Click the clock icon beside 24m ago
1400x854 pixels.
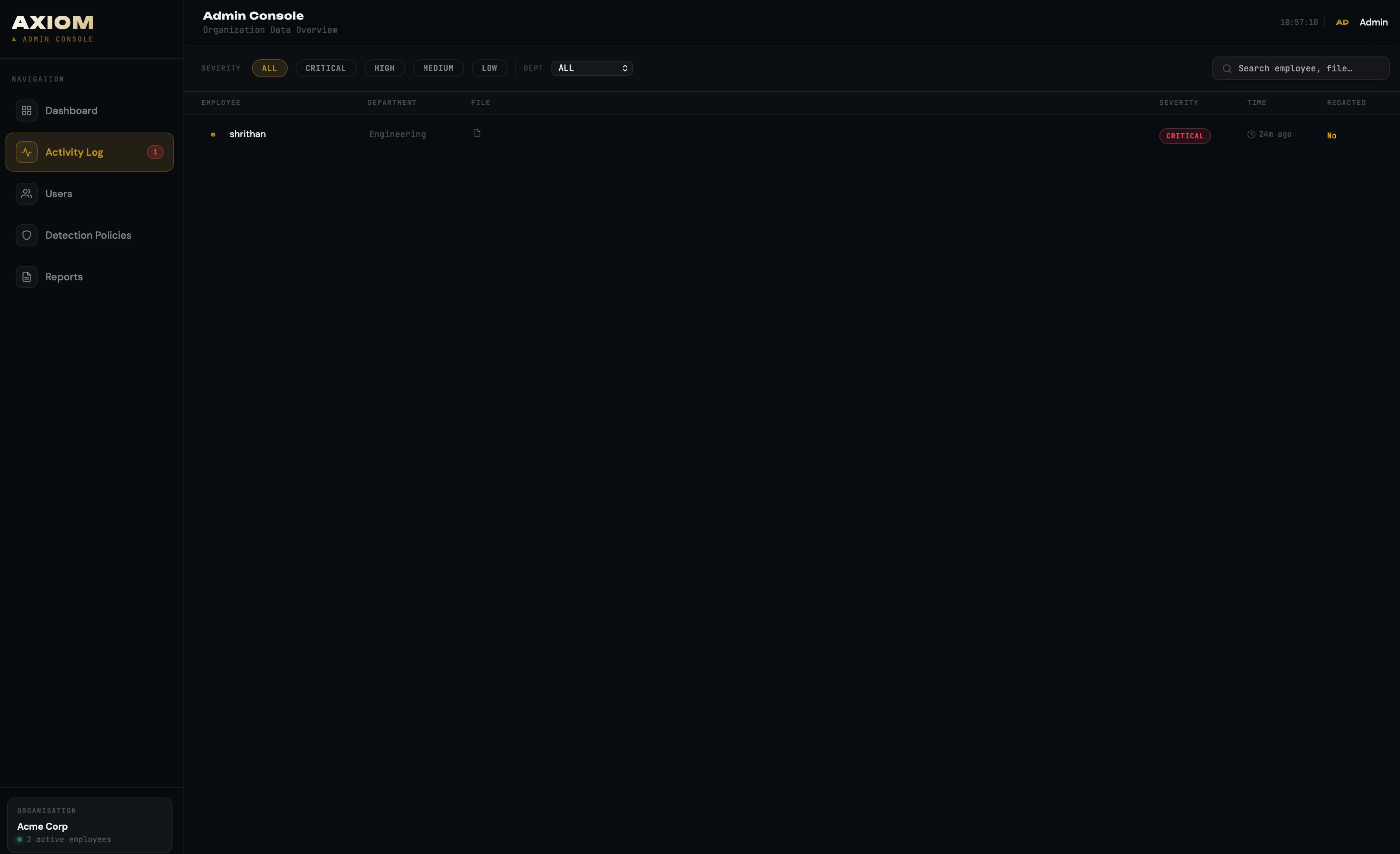(x=1251, y=135)
